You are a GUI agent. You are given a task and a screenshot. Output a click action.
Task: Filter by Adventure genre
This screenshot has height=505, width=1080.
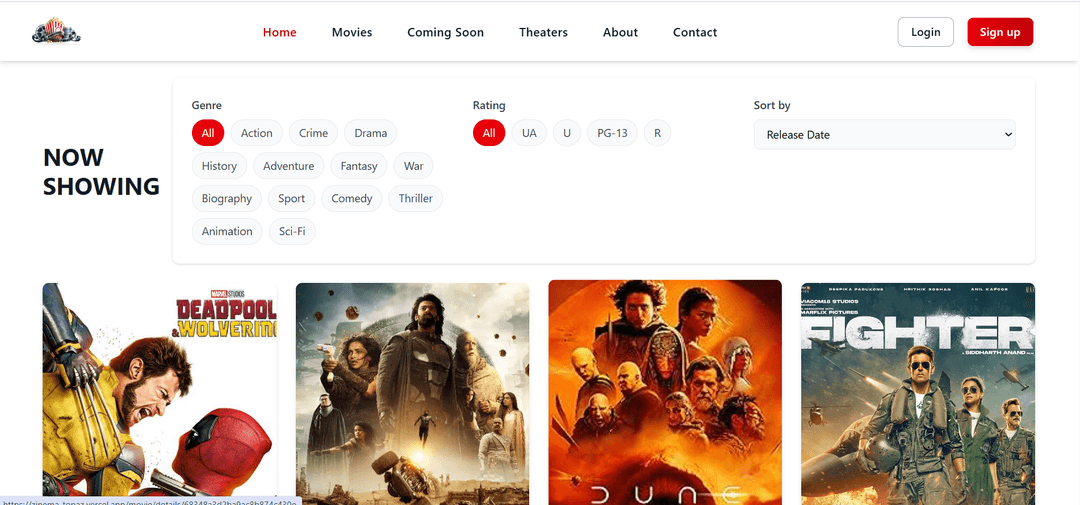[289, 166]
